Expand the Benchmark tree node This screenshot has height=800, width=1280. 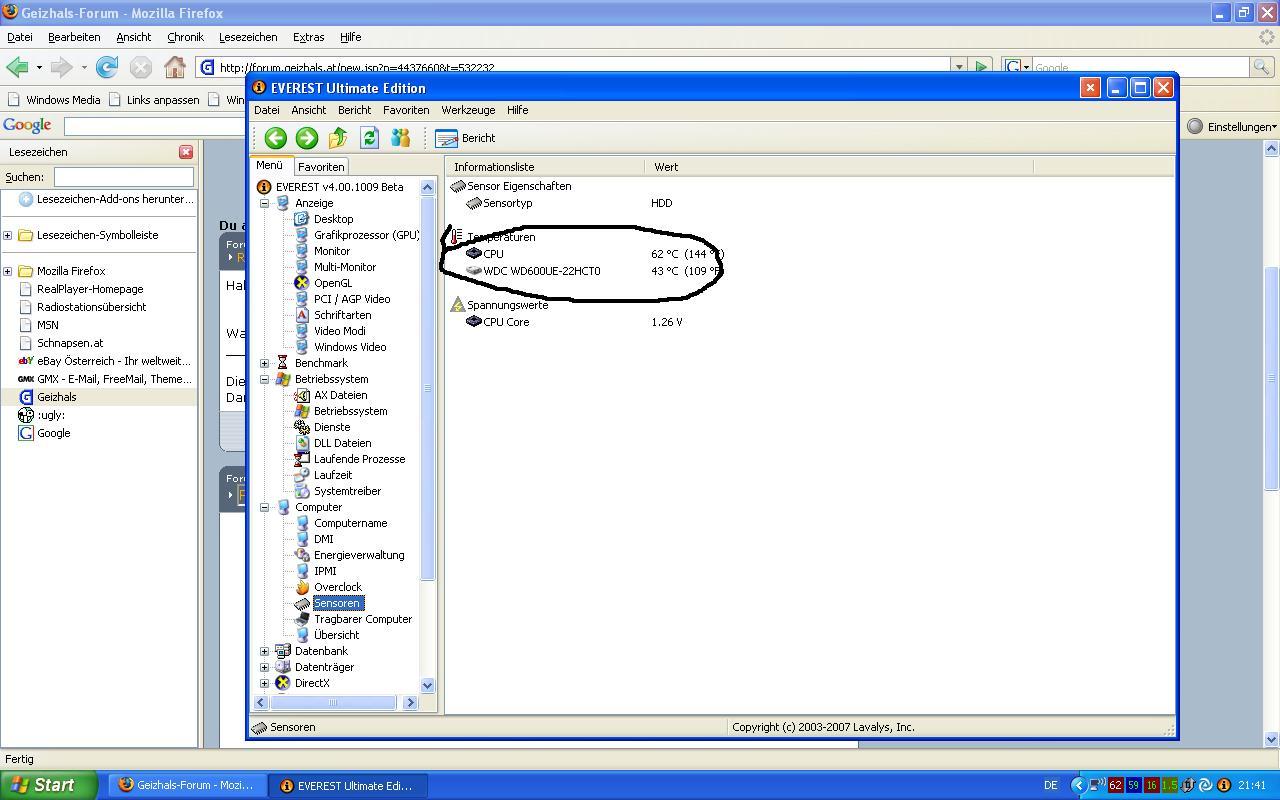265,363
